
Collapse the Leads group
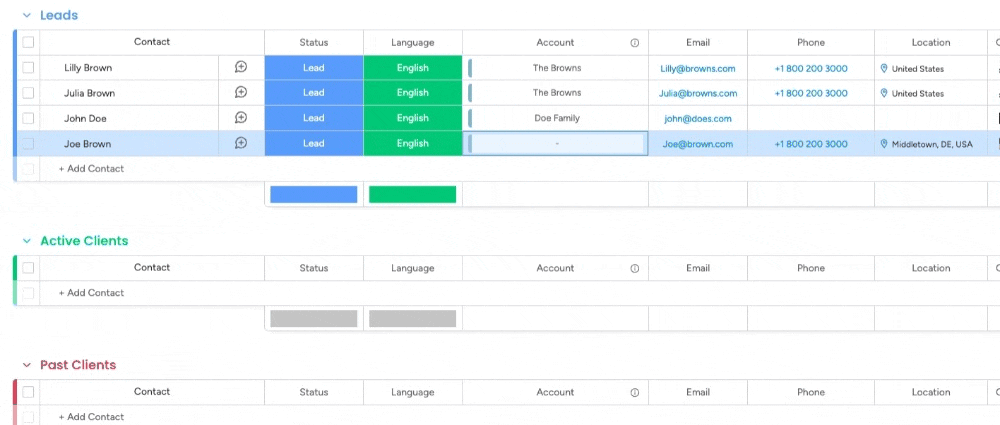click(x=27, y=16)
